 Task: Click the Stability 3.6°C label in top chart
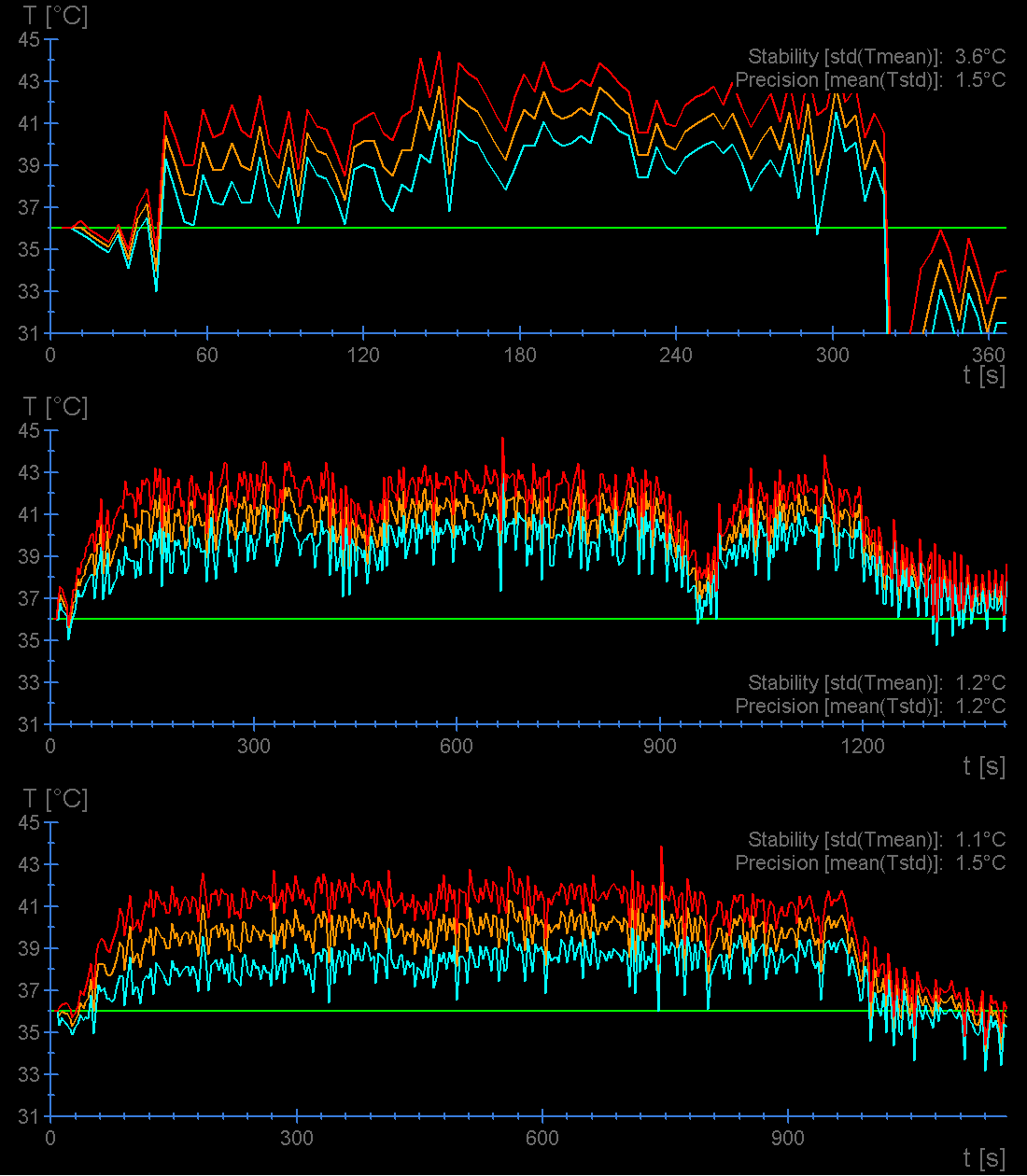coord(877,57)
